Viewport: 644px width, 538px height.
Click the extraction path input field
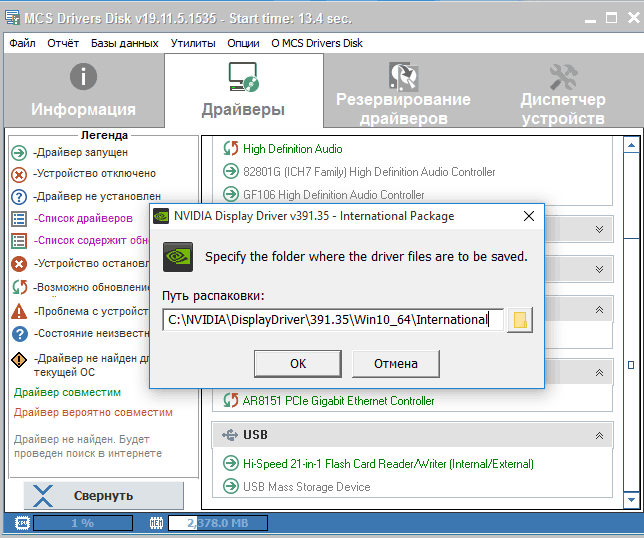point(333,320)
